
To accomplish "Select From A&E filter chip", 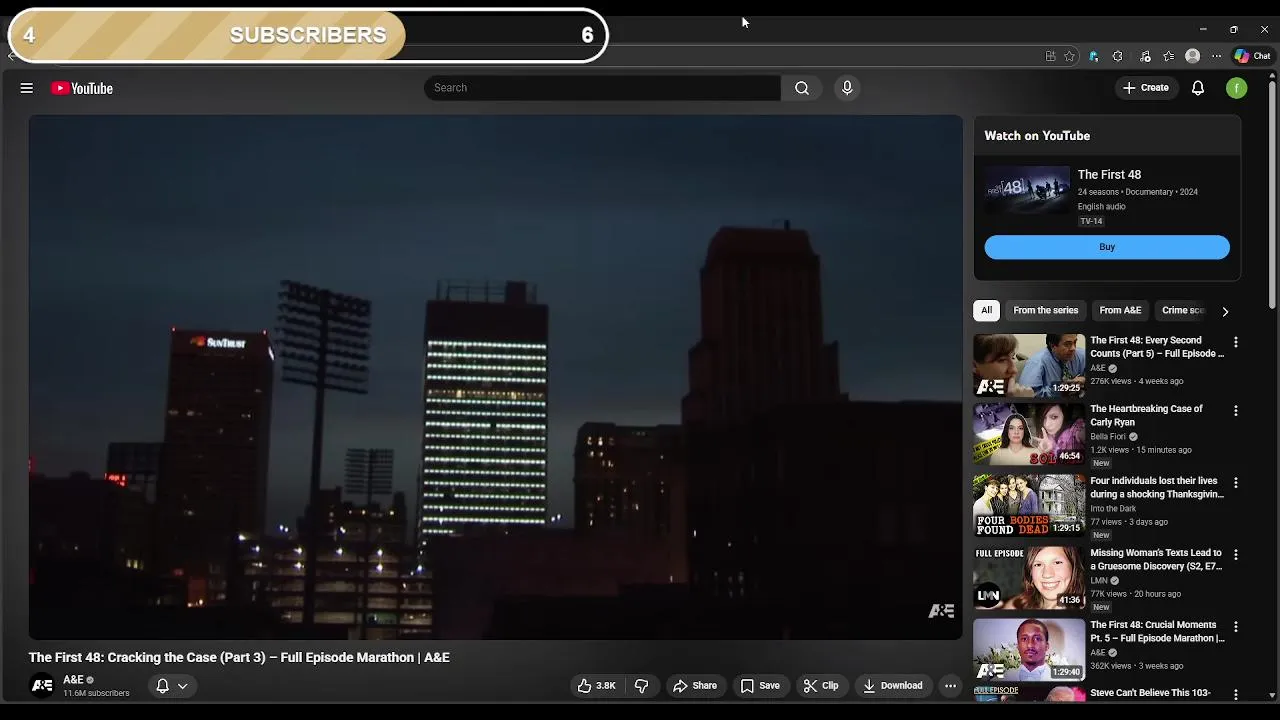I will click(1120, 310).
